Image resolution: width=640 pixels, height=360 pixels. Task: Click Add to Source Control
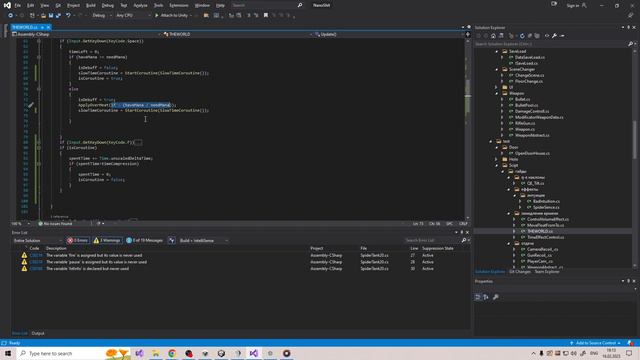595,343
